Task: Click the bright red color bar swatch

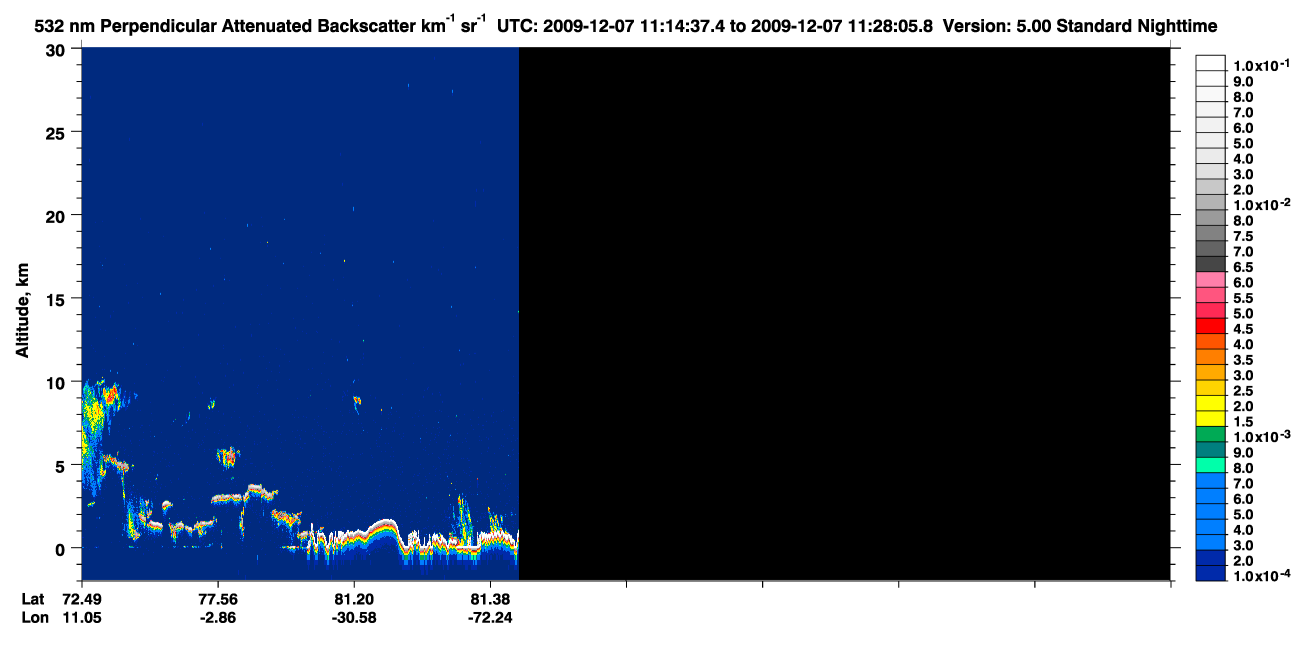Action: [x=1210, y=326]
